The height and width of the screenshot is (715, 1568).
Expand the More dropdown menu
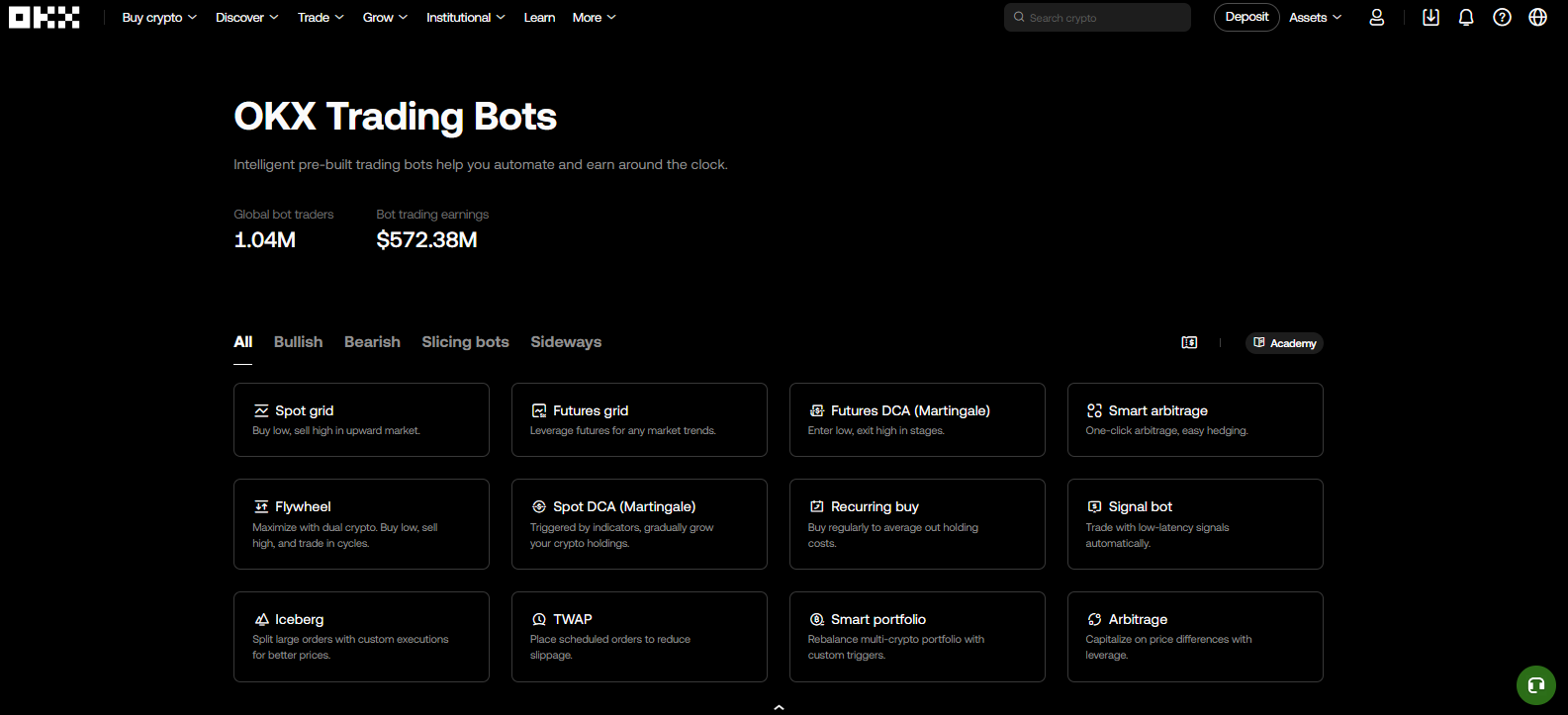pos(595,18)
